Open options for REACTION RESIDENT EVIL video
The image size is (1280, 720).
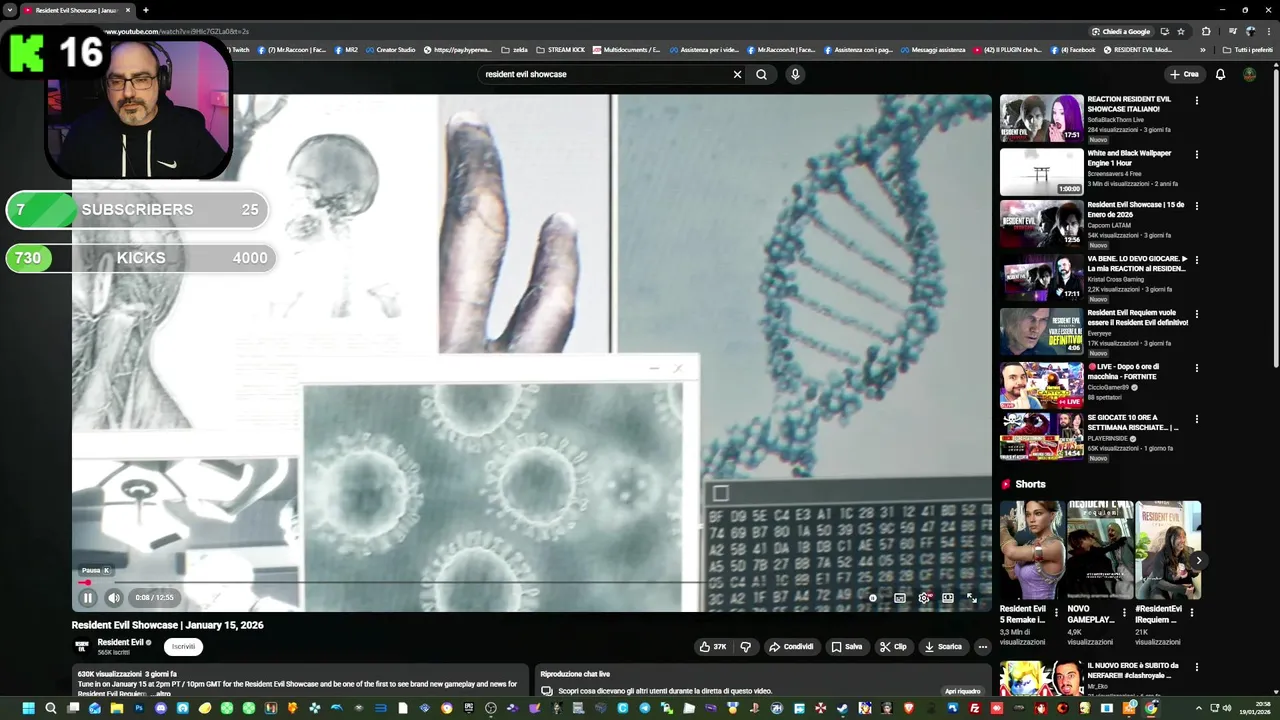[x=1197, y=100]
